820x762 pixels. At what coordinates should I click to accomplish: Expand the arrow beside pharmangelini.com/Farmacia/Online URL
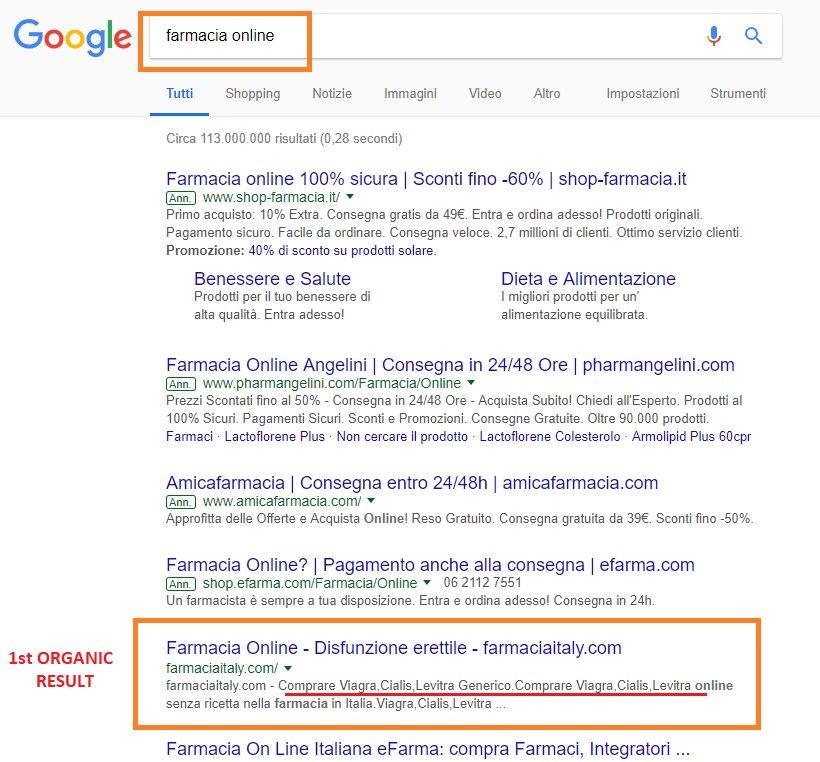[471, 383]
